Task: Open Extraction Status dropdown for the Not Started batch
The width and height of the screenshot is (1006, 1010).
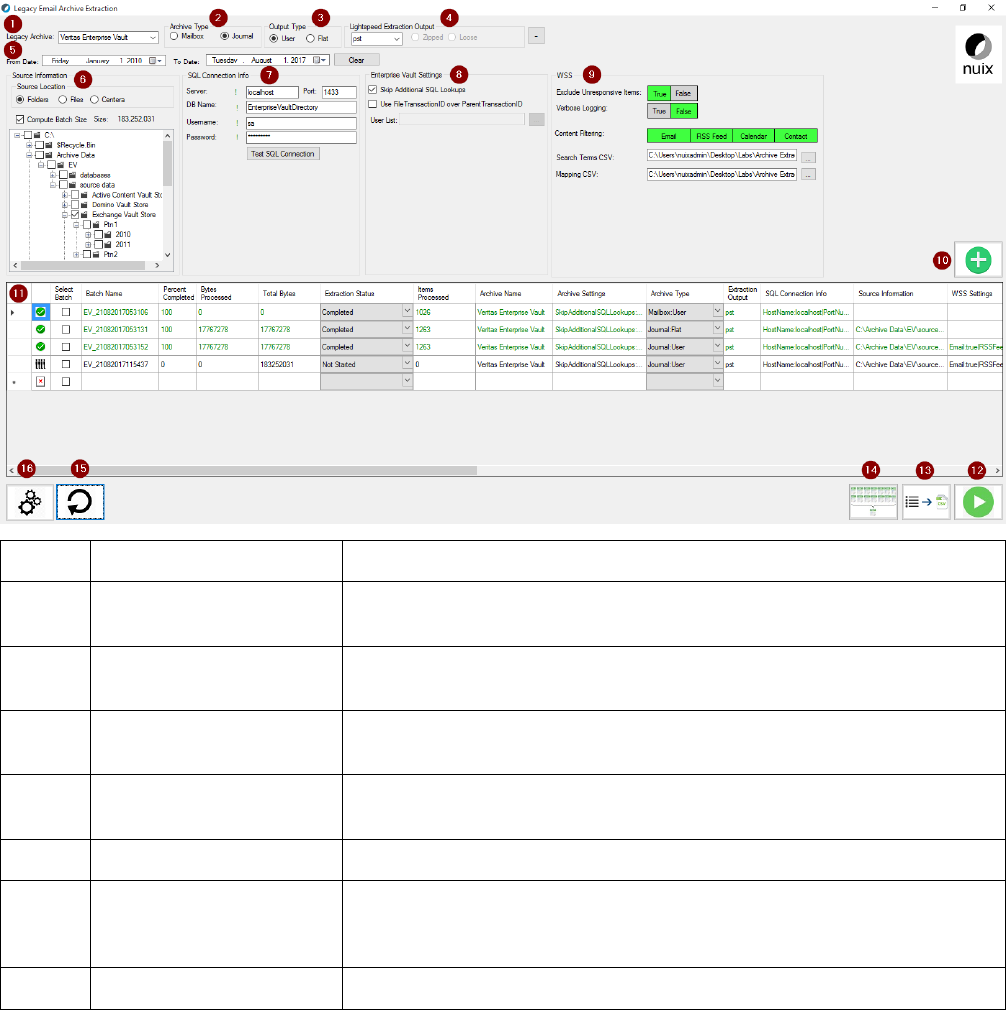Action: [x=407, y=363]
